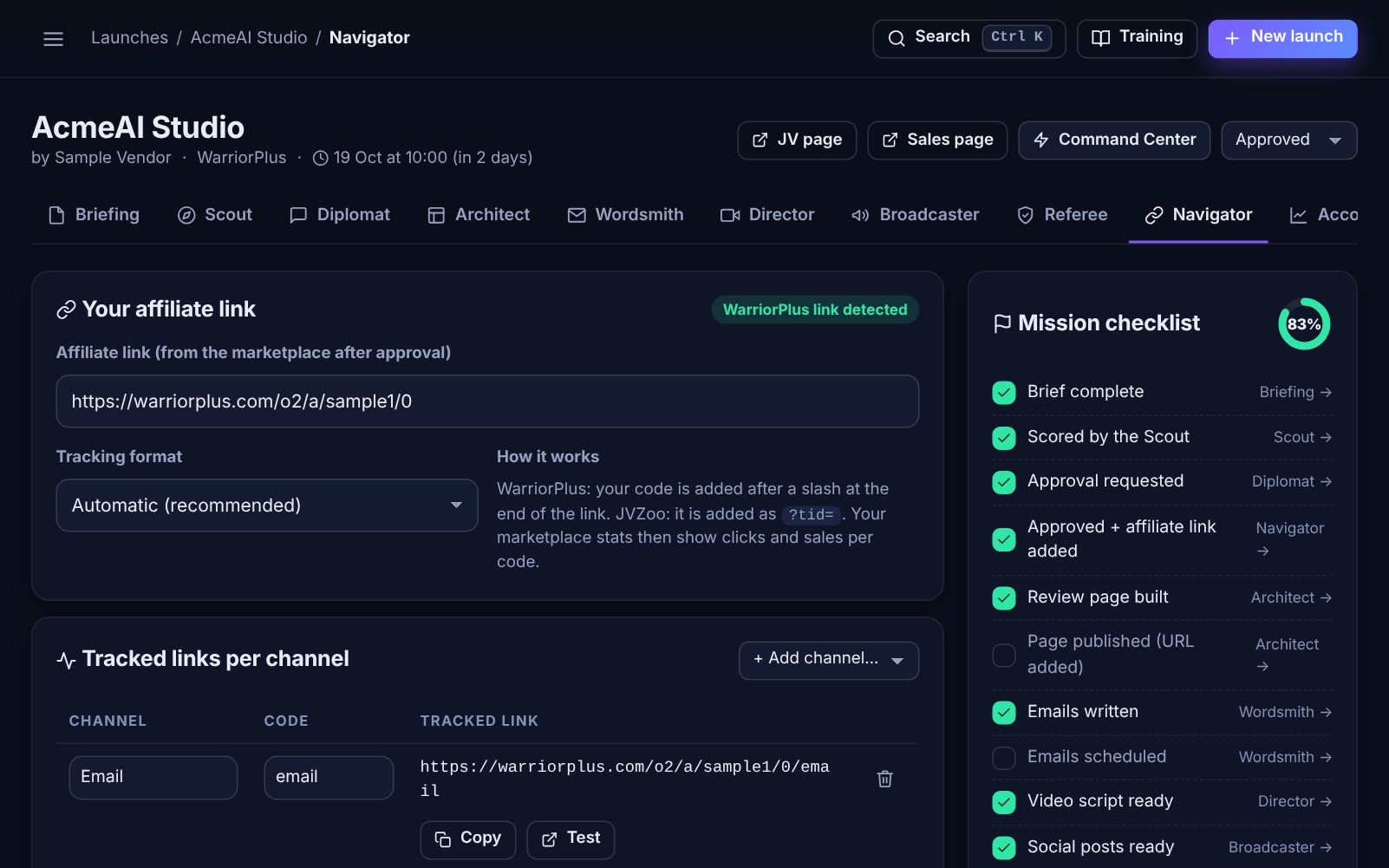The height and width of the screenshot is (868, 1389).
Task: Switch to the Wordsmith tab
Action: pos(625,215)
